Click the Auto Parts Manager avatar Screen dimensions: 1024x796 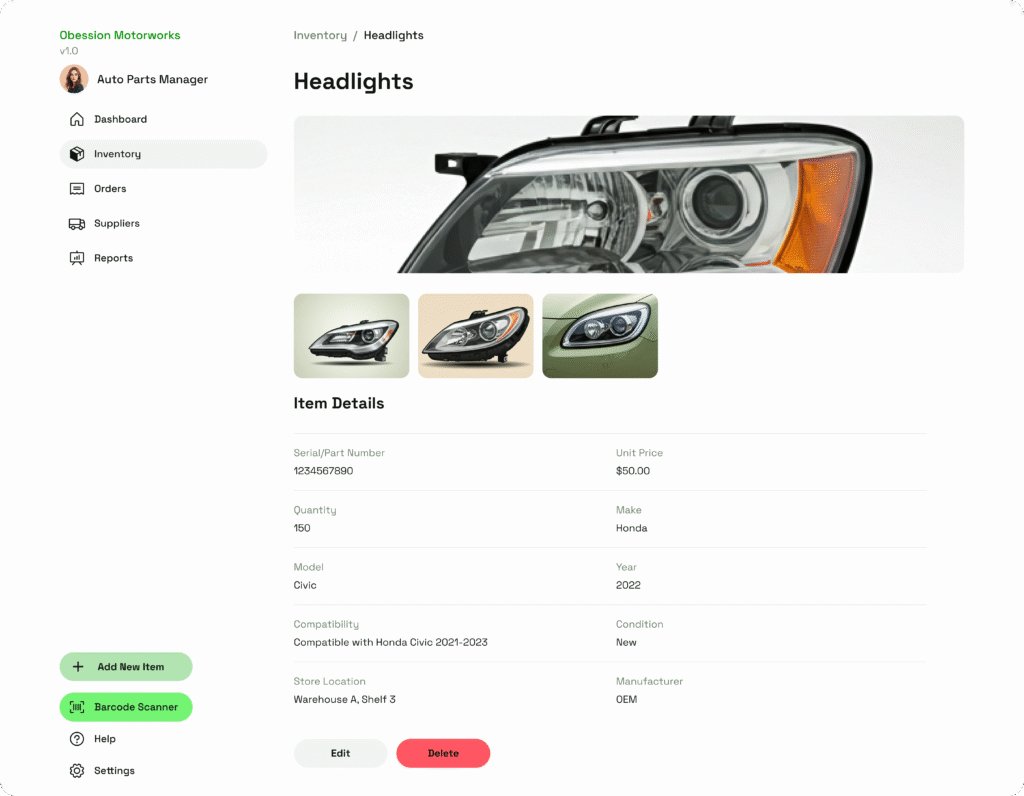click(x=74, y=79)
